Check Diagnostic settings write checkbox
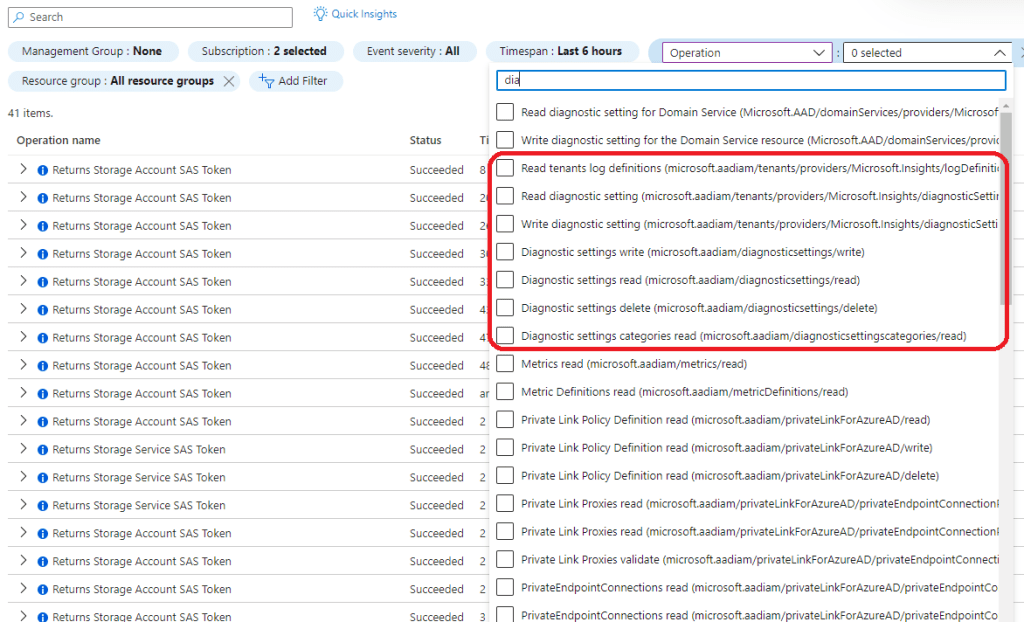The width and height of the screenshot is (1024, 622). click(505, 252)
